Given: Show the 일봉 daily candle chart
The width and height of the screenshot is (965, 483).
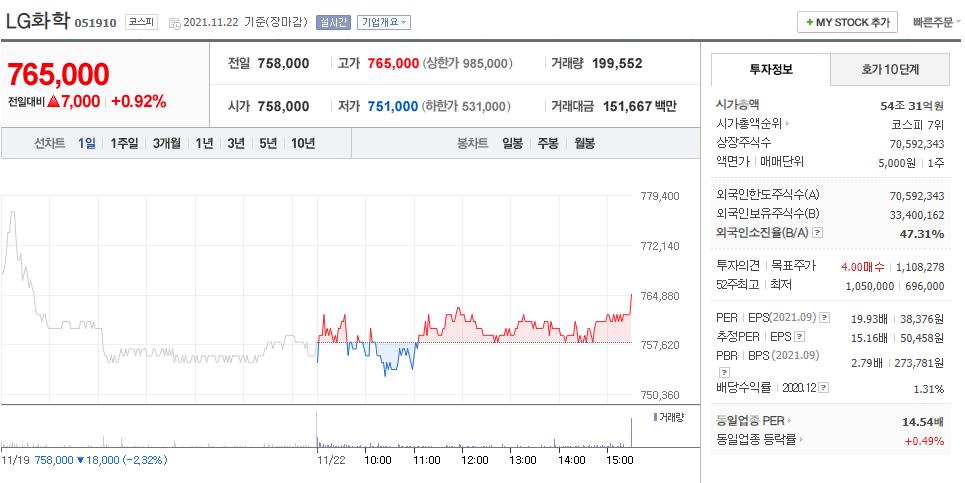Looking at the screenshot, I should tap(512, 143).
